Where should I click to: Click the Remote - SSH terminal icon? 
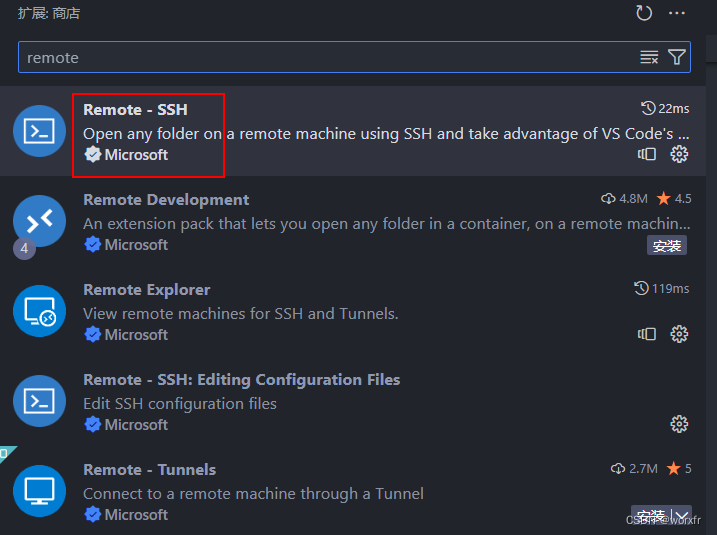39,131
